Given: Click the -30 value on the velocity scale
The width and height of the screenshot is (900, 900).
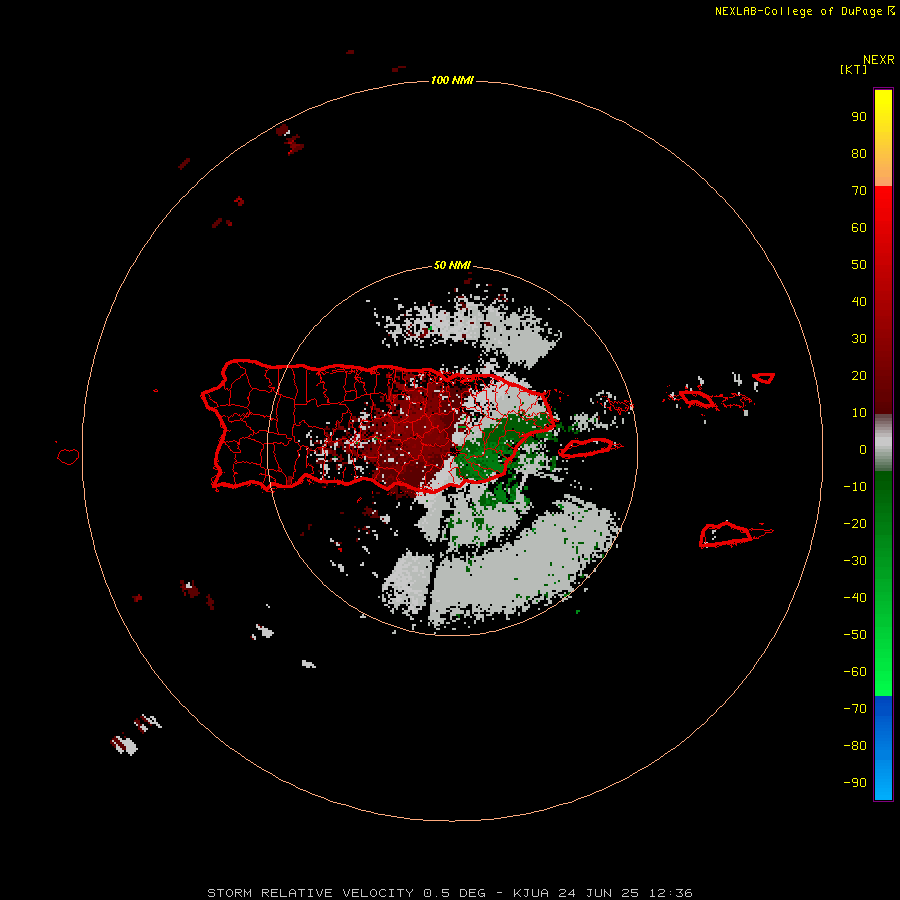Looking at the screenshot, I should (855, 561).
